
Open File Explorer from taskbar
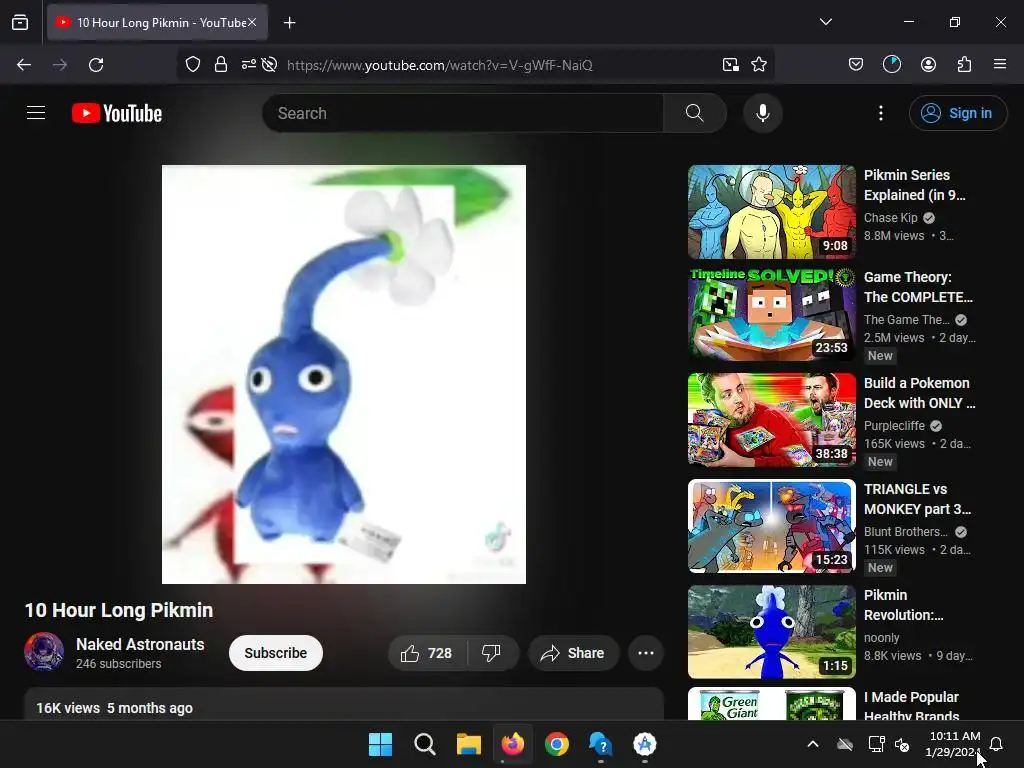click(468, 744)
